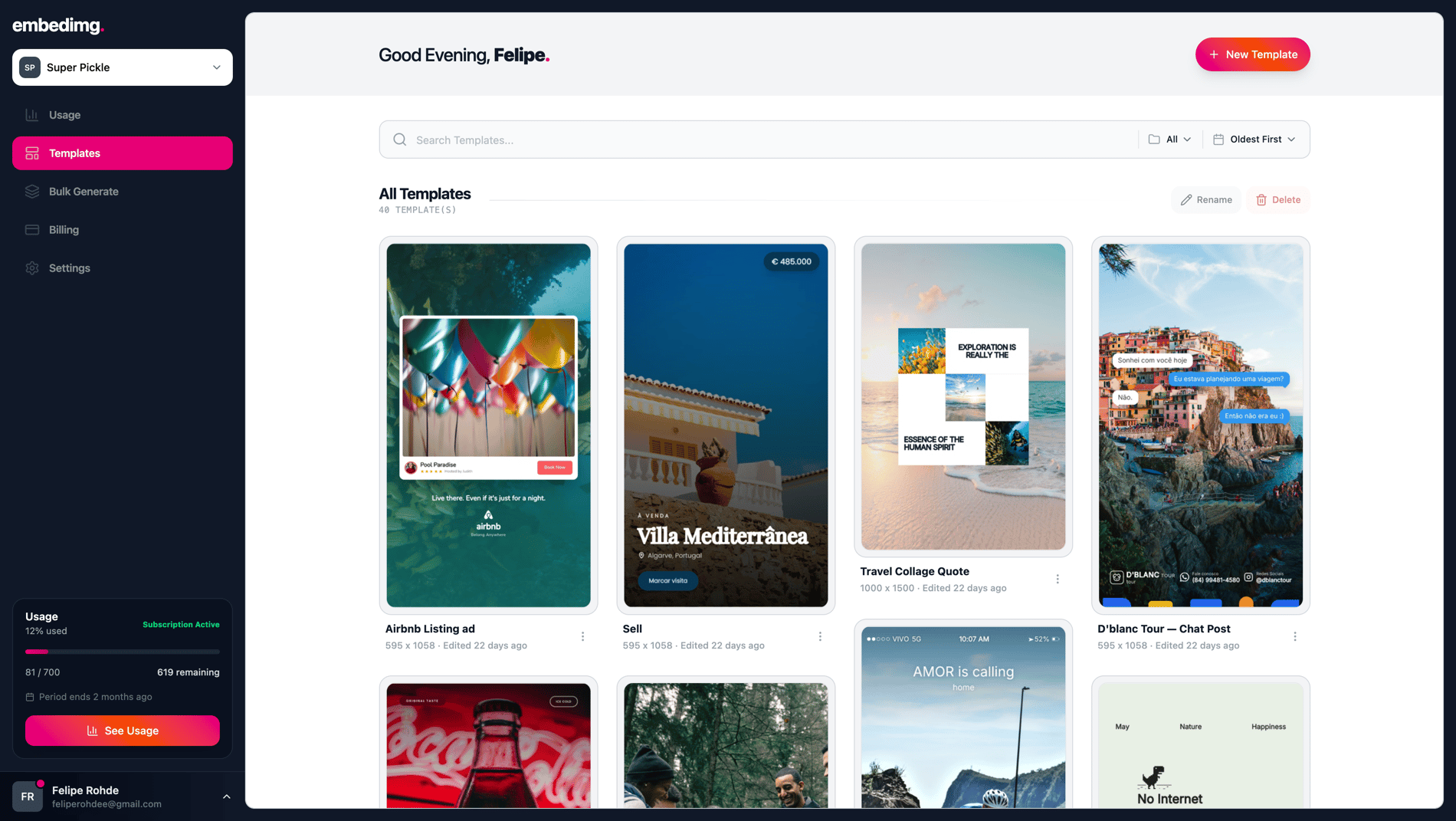Open options menu for Sell template

(820, 637)
